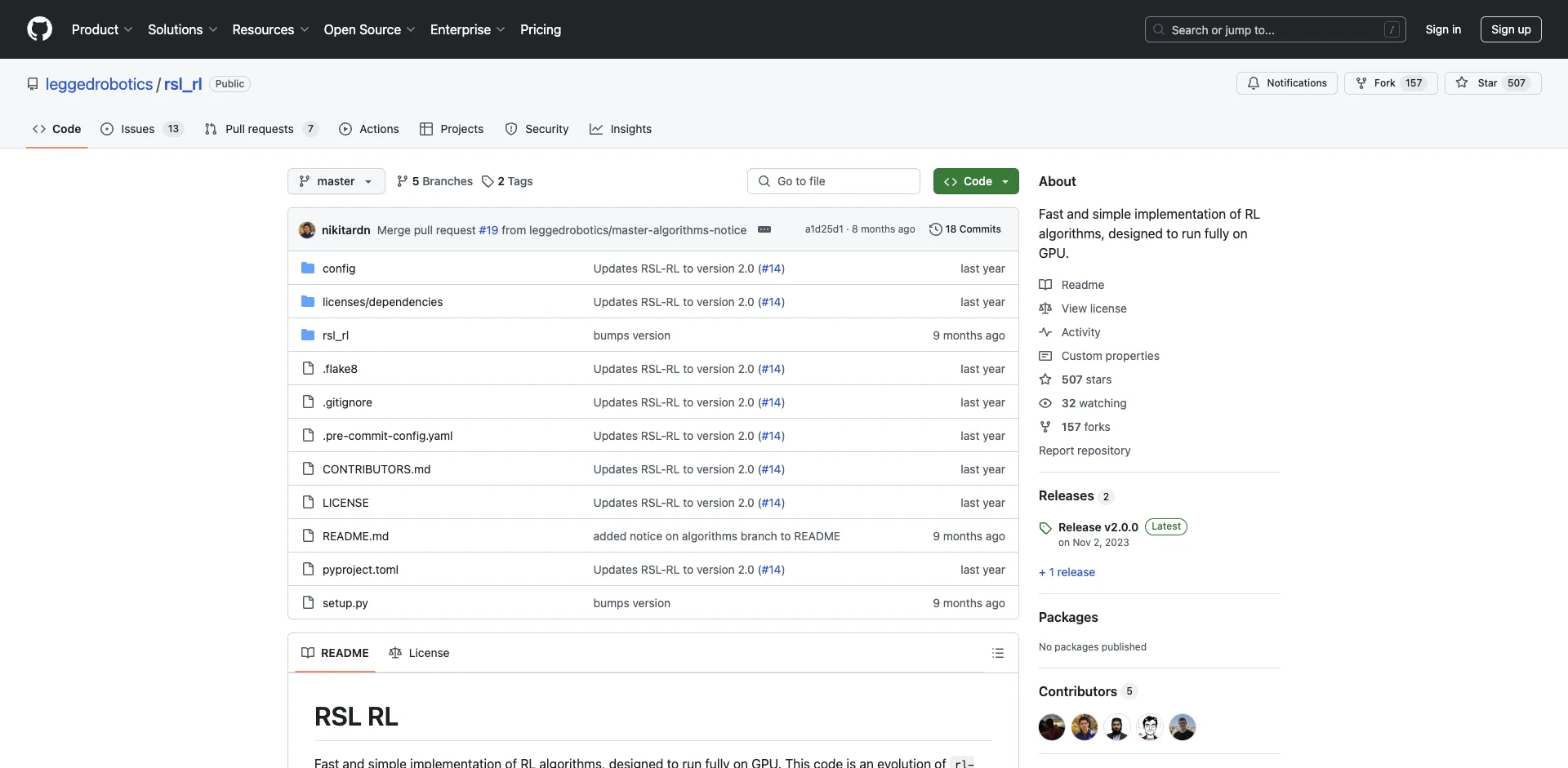Click the 2 Tags tag icon
The width and height of the screenshot is (1568, 768).
(x=488, y=181)
